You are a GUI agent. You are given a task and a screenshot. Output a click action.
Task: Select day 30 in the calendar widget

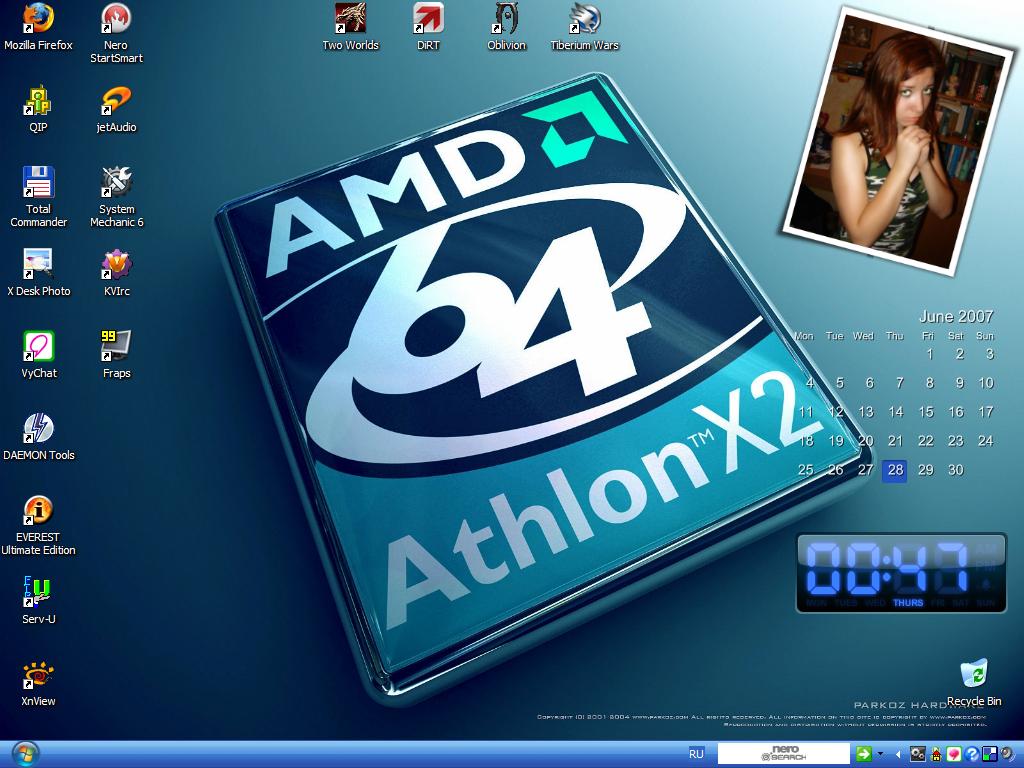(x=955, y=470)
